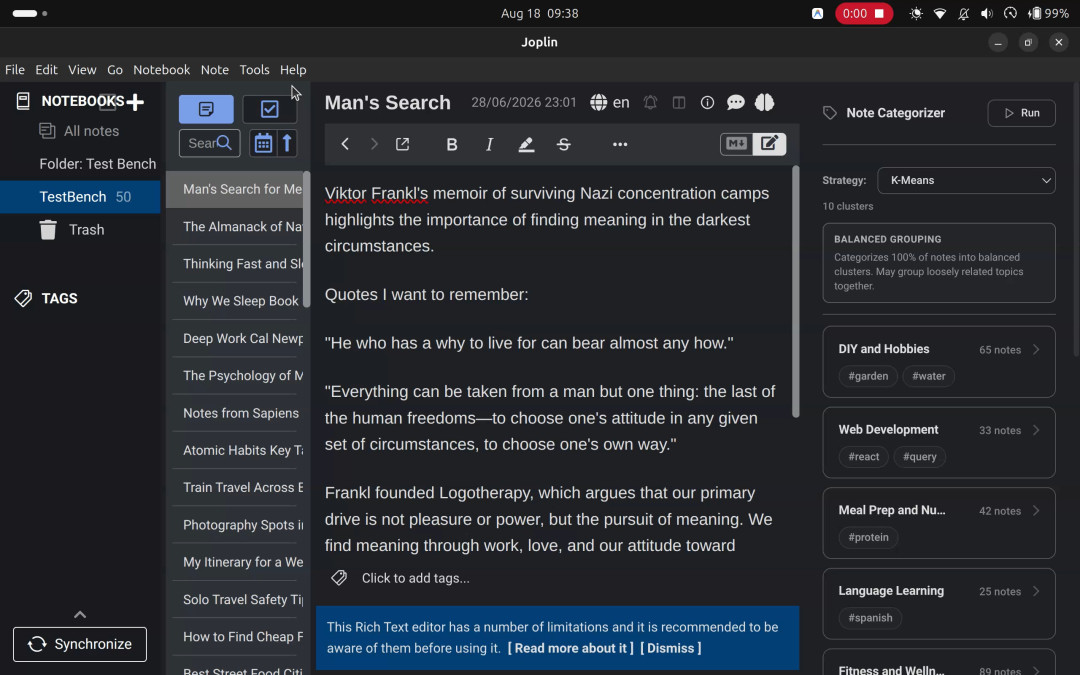The width and height of the screenshot is (1080, 675).
Task: Toggle the editor layout split view
Action: point(679,103)
